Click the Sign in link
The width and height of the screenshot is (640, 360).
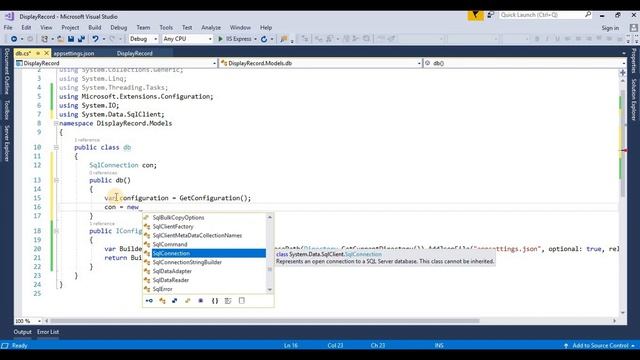click(x=610, y=28)
